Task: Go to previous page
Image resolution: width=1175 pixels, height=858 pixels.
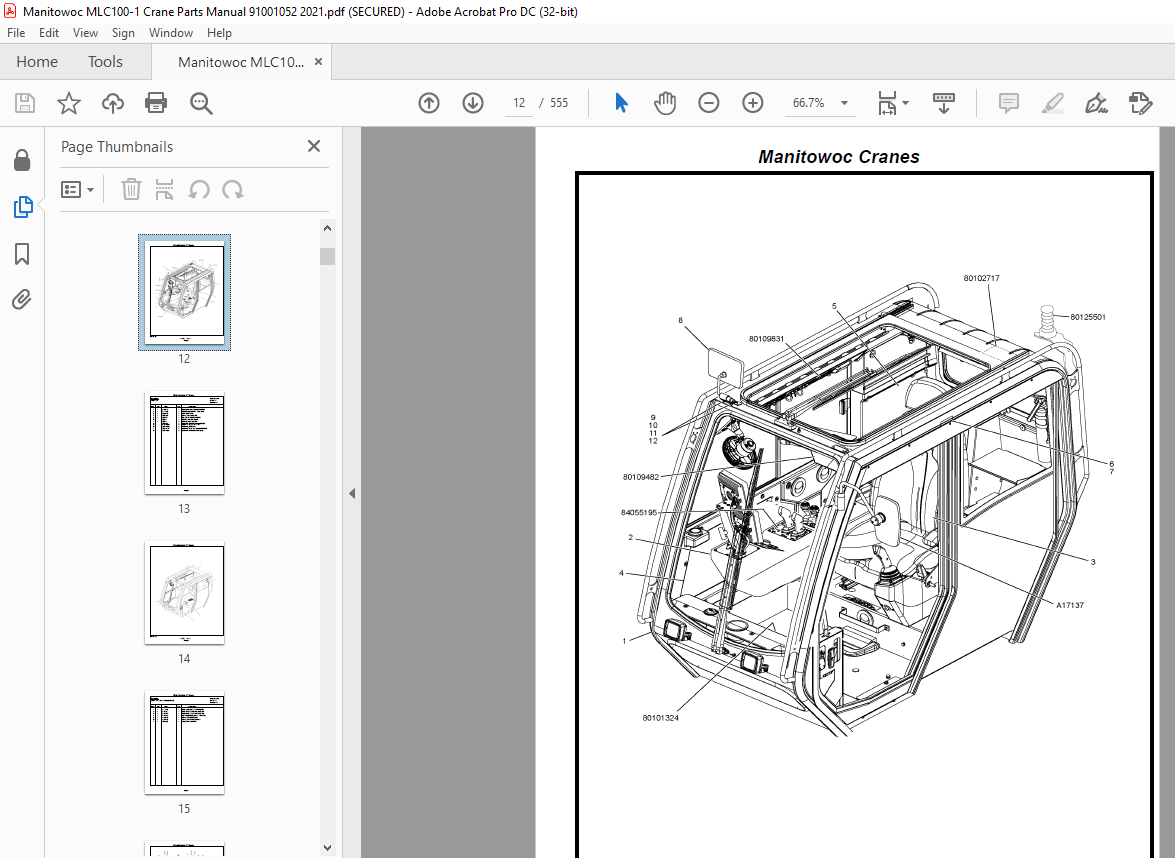Action: [x=429, y=103]
